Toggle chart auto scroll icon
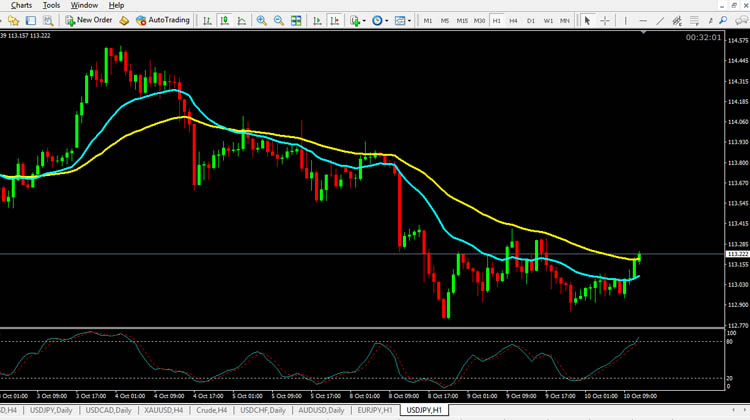 pos(317,21)
